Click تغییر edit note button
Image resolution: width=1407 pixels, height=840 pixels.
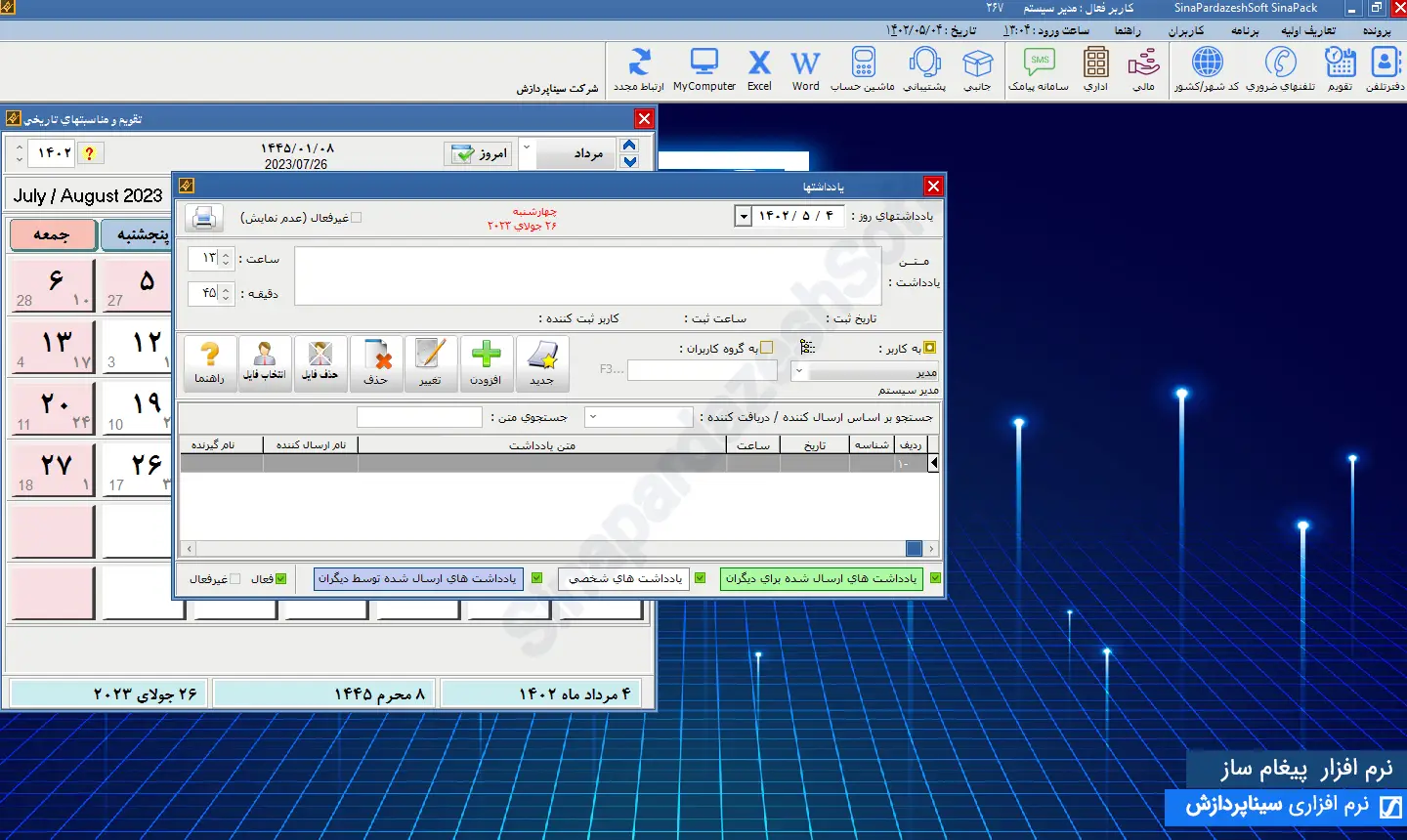tap(430, 363)
